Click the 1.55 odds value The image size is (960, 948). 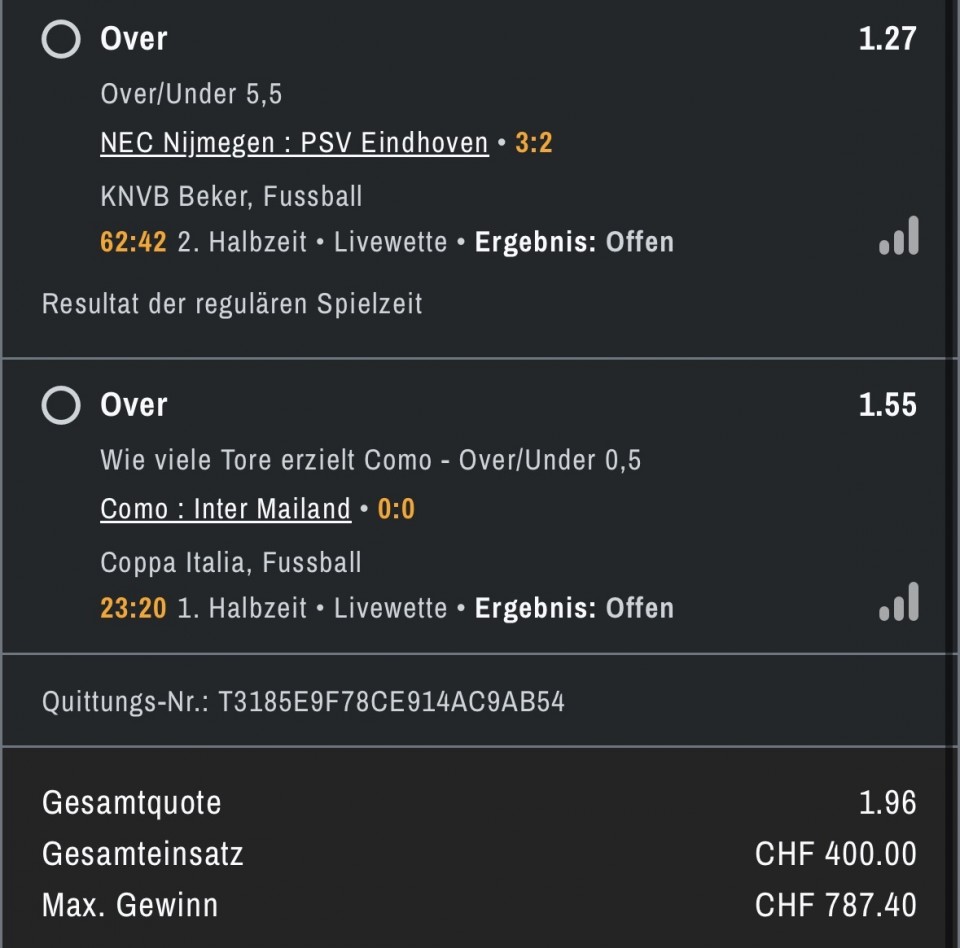(887, 405)
